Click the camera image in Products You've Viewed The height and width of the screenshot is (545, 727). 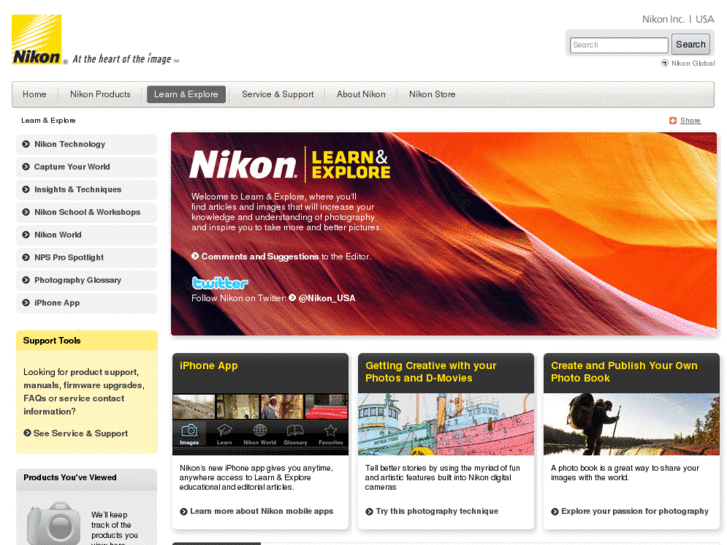coord(54,523)
